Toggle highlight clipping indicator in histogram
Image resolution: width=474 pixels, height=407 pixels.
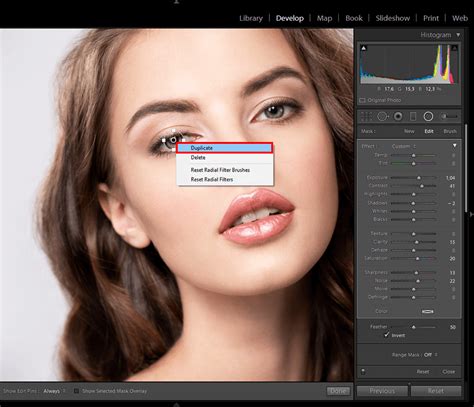click(454, 48)
